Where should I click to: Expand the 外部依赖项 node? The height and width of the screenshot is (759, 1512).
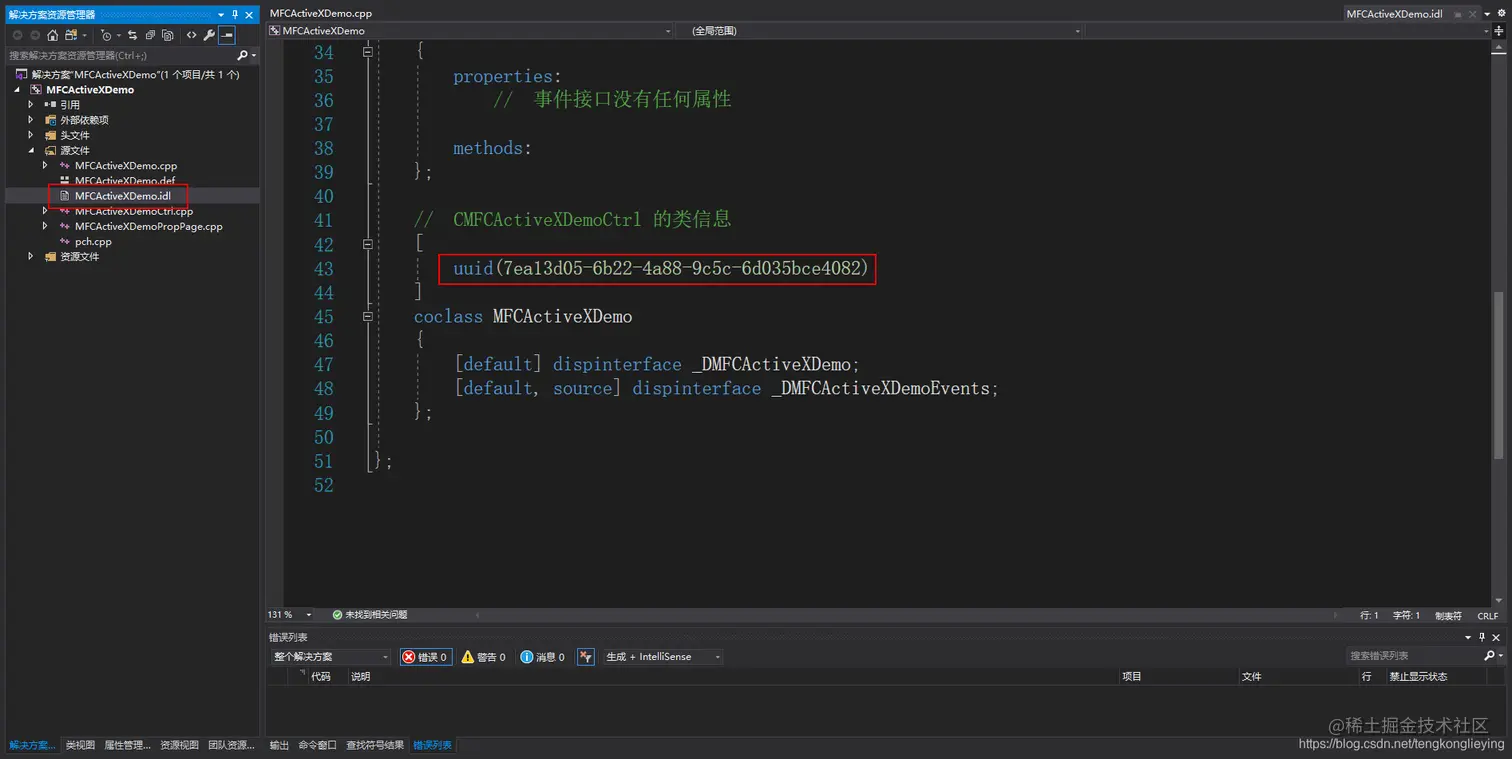pyautogui.click(x=31, y=120)
